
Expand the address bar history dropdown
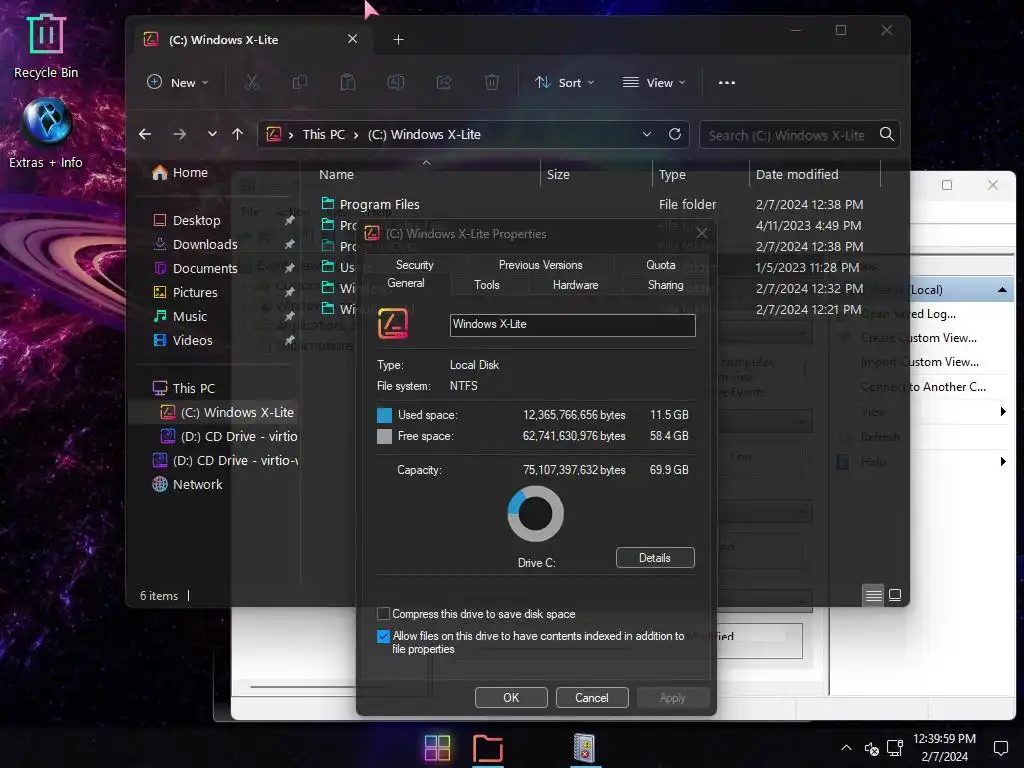[647, 134]
